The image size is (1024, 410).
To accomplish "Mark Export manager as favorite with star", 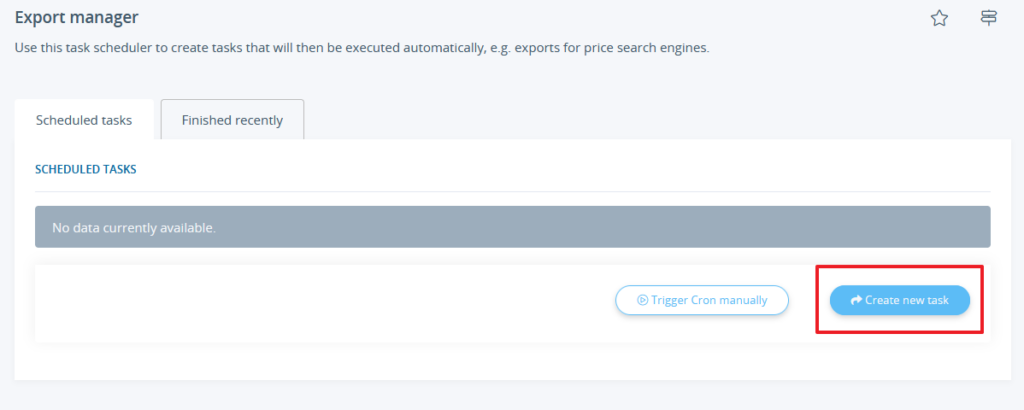I will coord(939,18).
